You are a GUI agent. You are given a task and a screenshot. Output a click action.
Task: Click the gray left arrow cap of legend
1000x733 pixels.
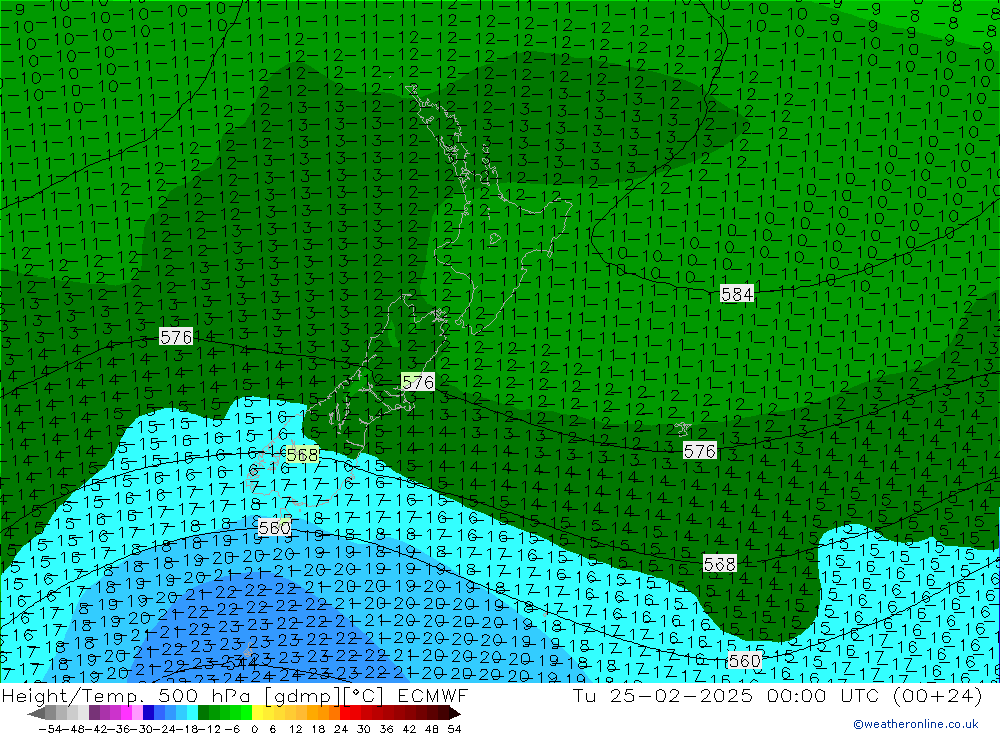[x=36, y=713]
